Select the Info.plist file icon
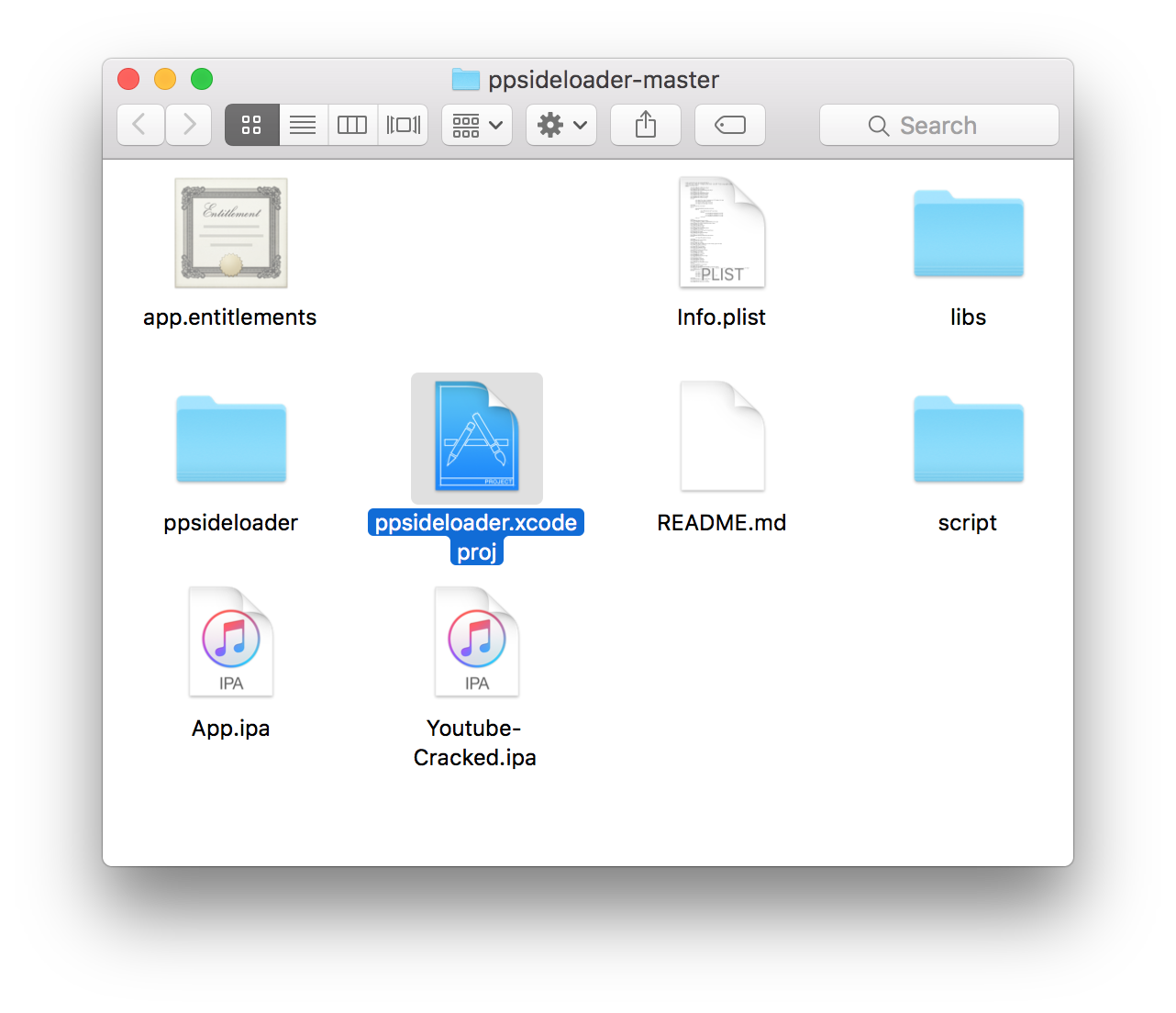 point(722,233)
